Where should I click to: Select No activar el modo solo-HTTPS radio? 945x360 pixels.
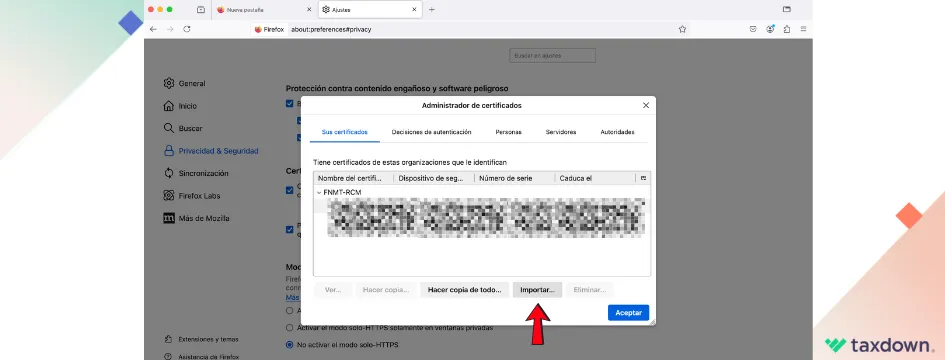pyautogui.click(x=289, y=345)
